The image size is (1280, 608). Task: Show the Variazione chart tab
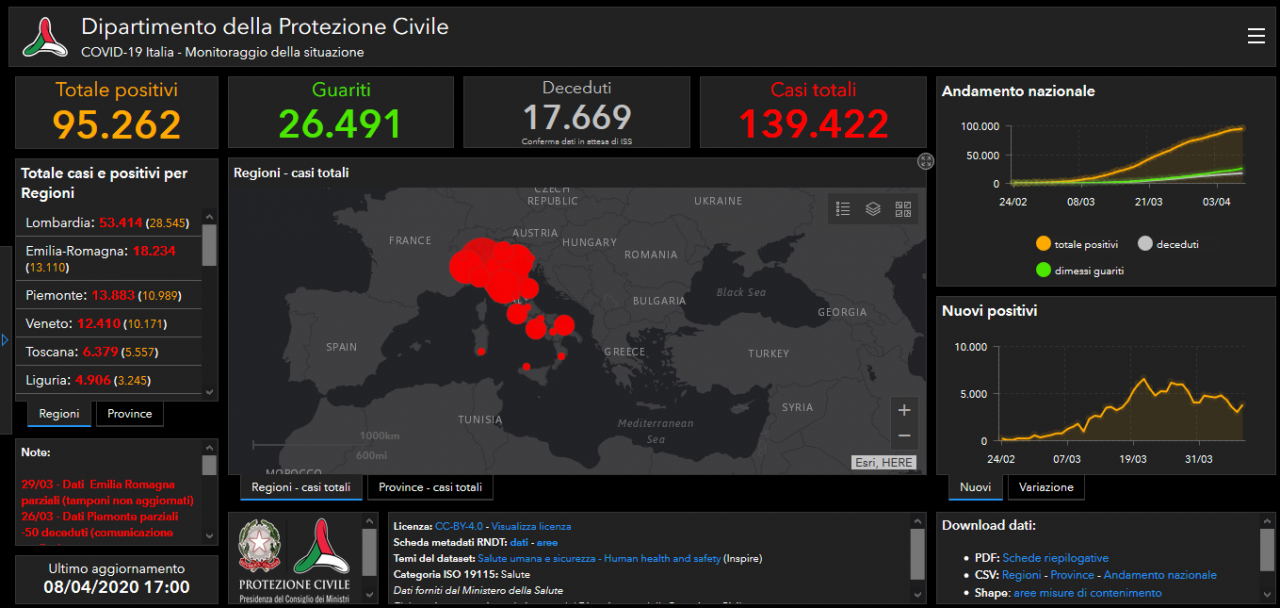coord(1046,488)
